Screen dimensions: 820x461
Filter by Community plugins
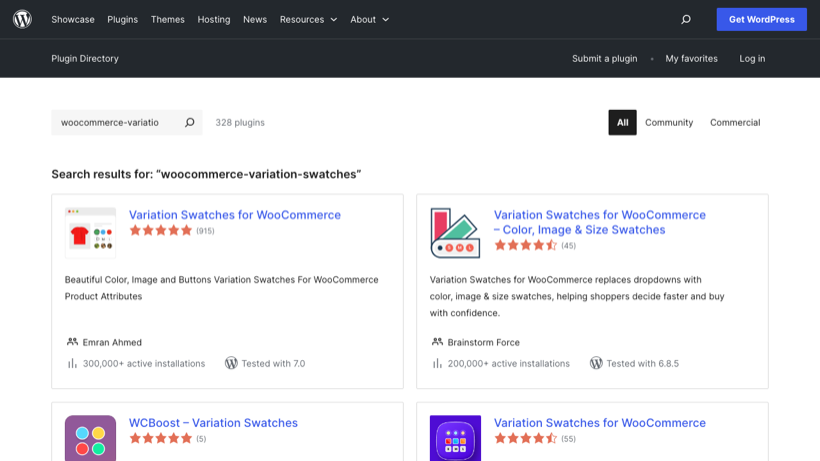(669, 122)
